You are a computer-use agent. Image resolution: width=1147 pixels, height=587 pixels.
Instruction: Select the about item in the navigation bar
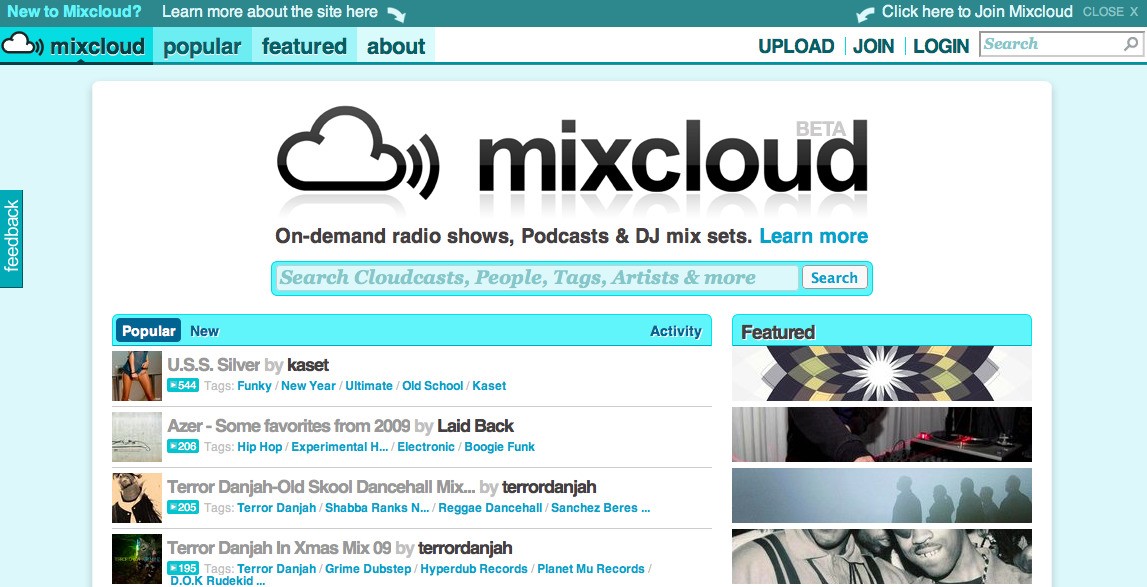tap(395, 46)
